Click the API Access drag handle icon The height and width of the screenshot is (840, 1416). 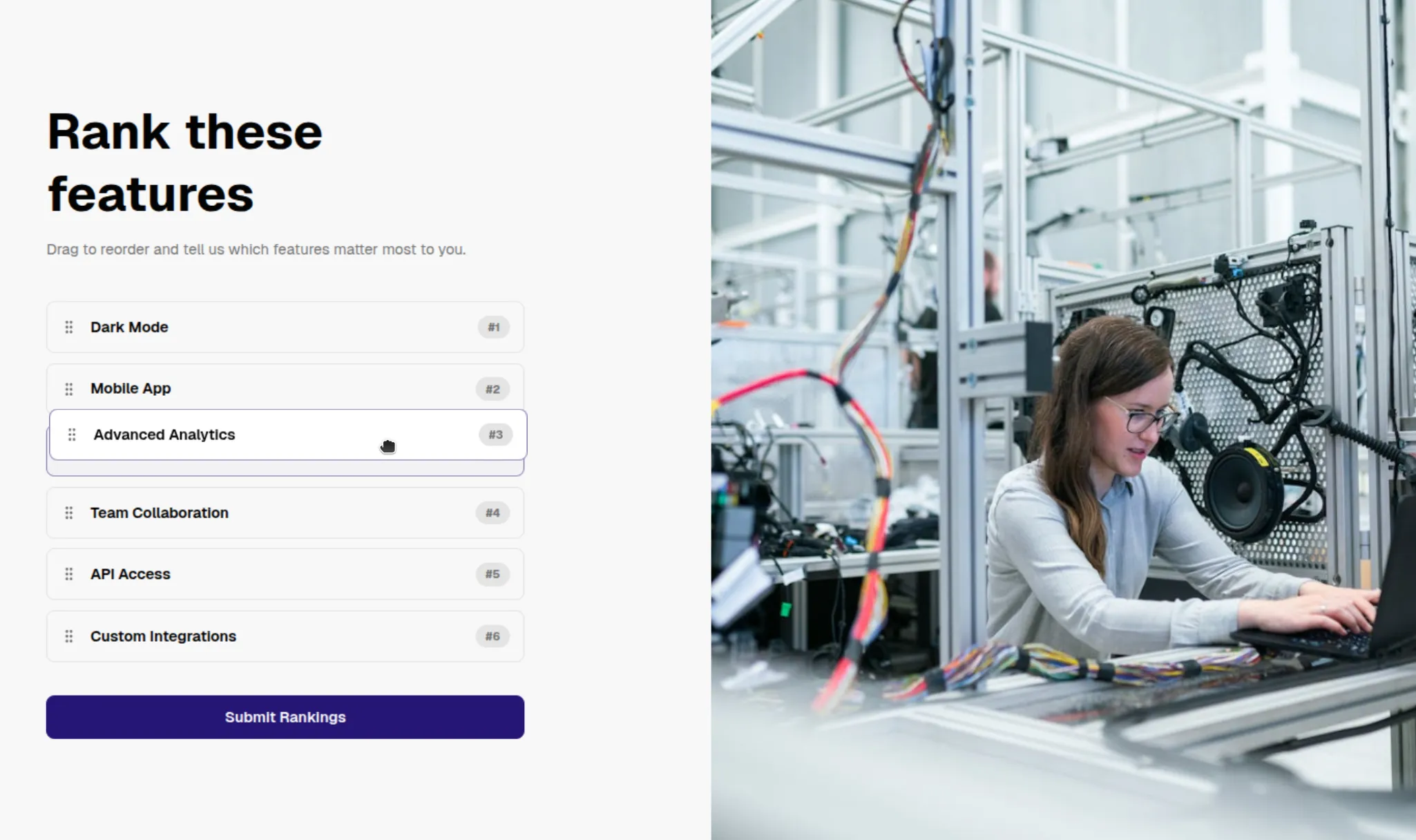pyautogui.click(x=69, y=574)
